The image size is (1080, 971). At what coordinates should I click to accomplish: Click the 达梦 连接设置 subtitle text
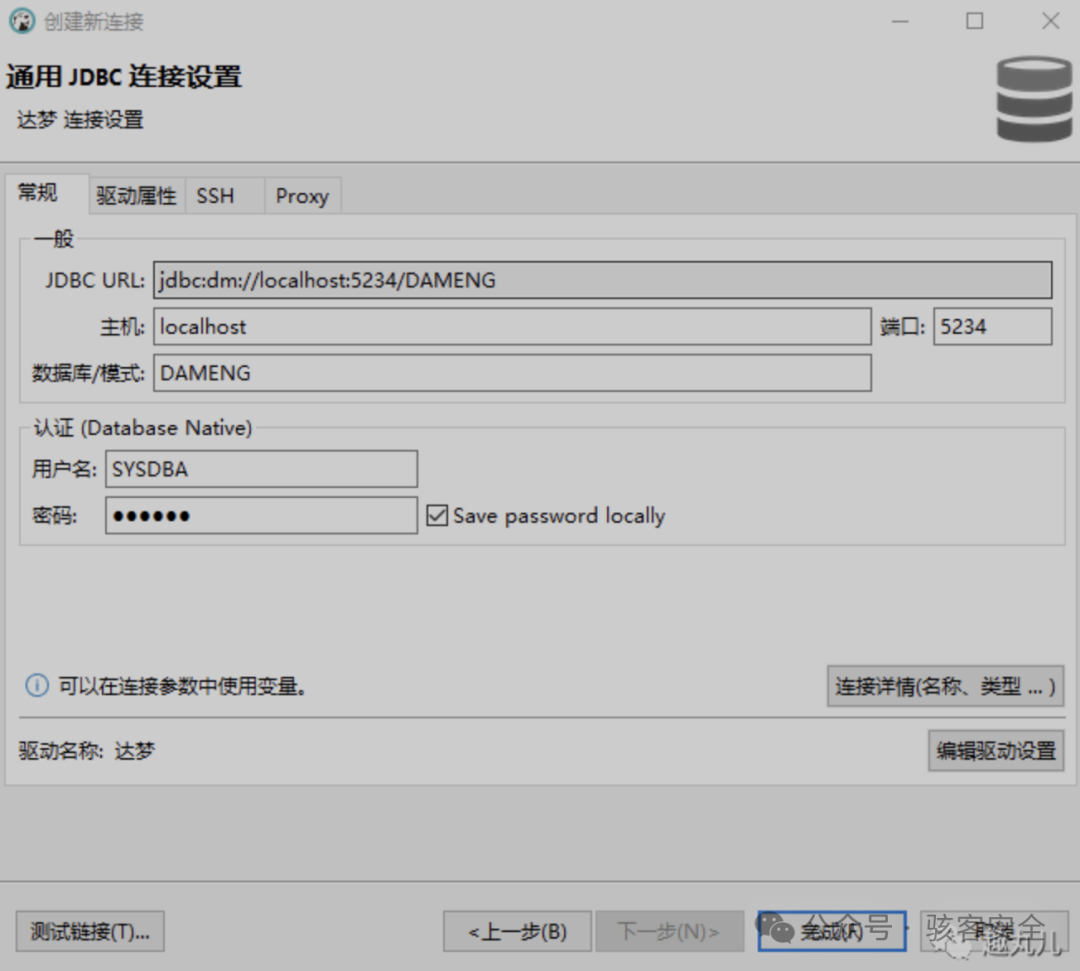(x=80, y=119)
